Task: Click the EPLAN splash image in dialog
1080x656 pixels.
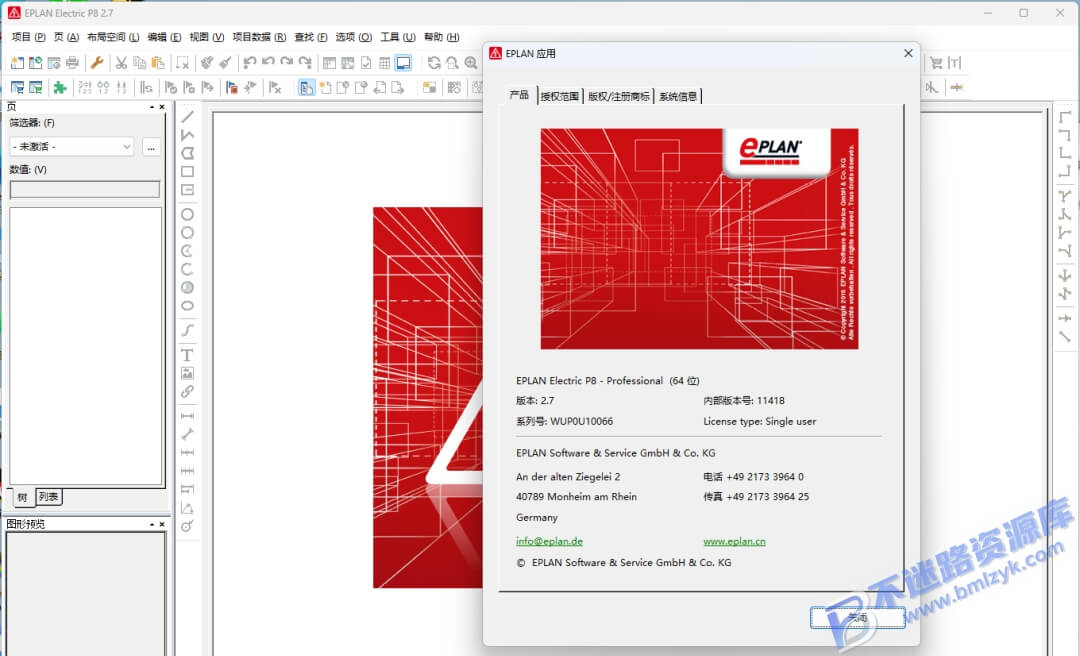Action: 699,238
